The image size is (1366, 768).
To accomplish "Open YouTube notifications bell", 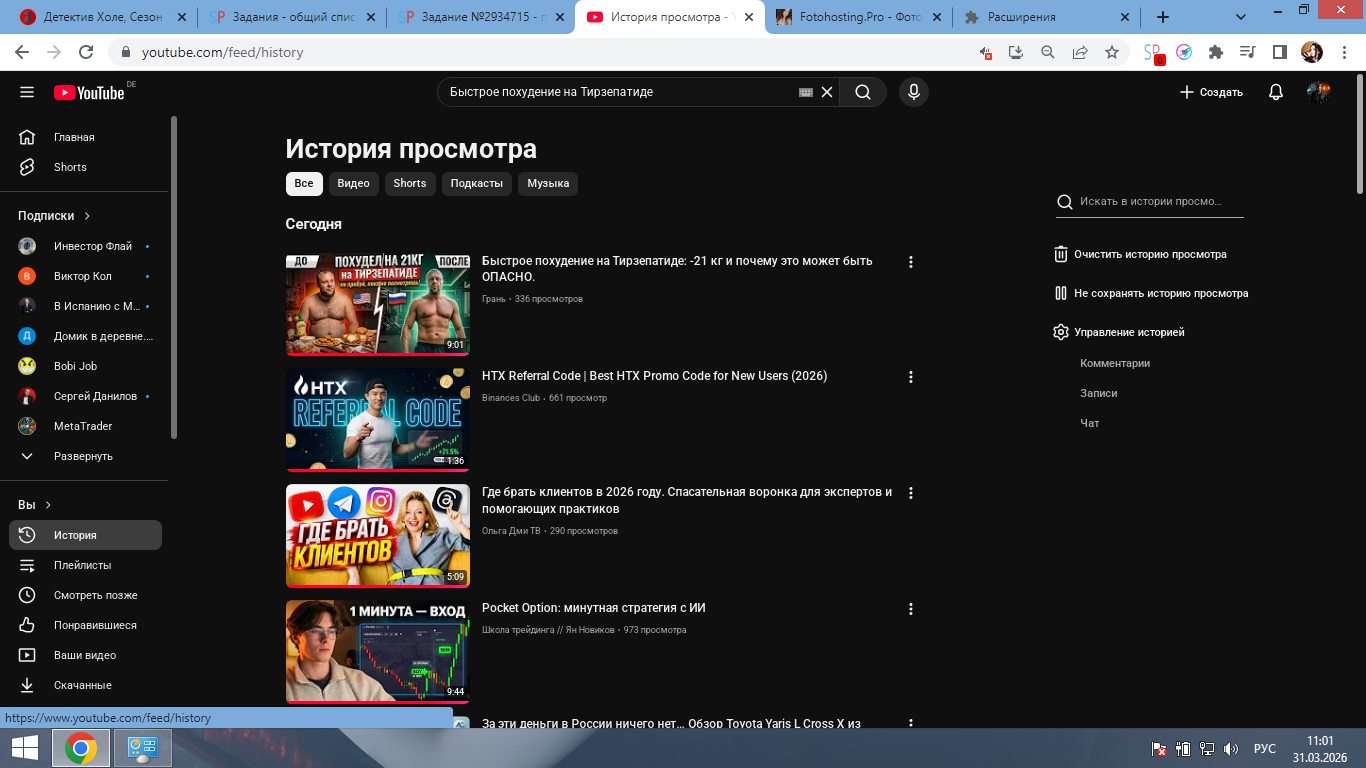I will tap(1276, 92).
